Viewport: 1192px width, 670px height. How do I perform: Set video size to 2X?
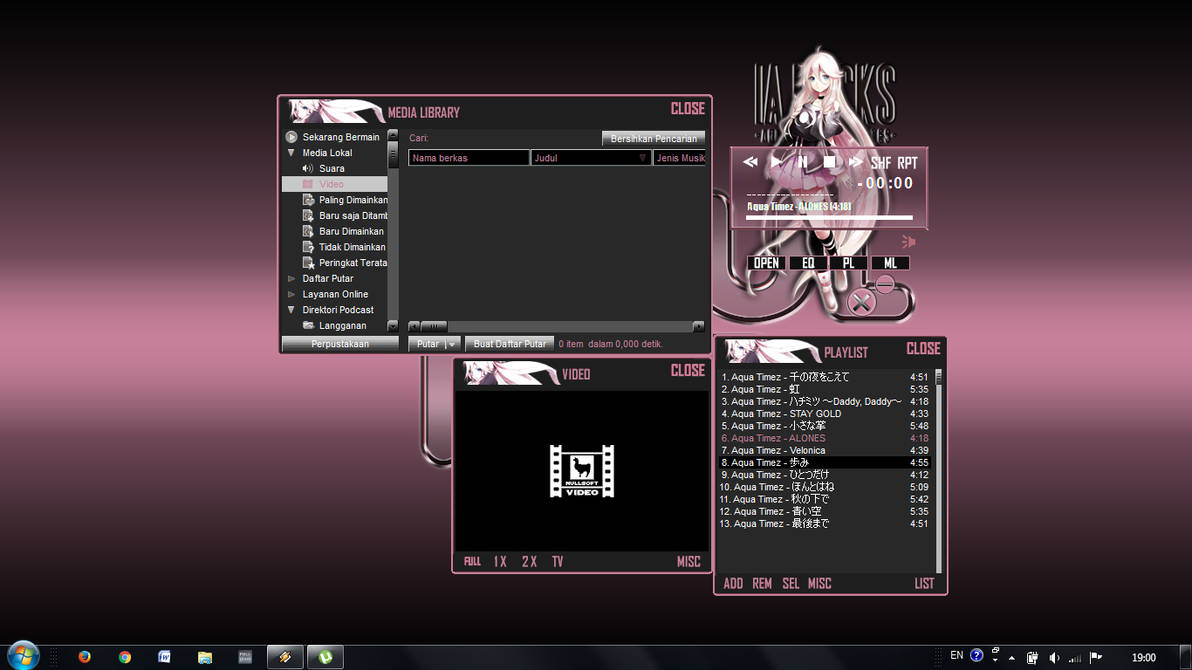(529, 561)
